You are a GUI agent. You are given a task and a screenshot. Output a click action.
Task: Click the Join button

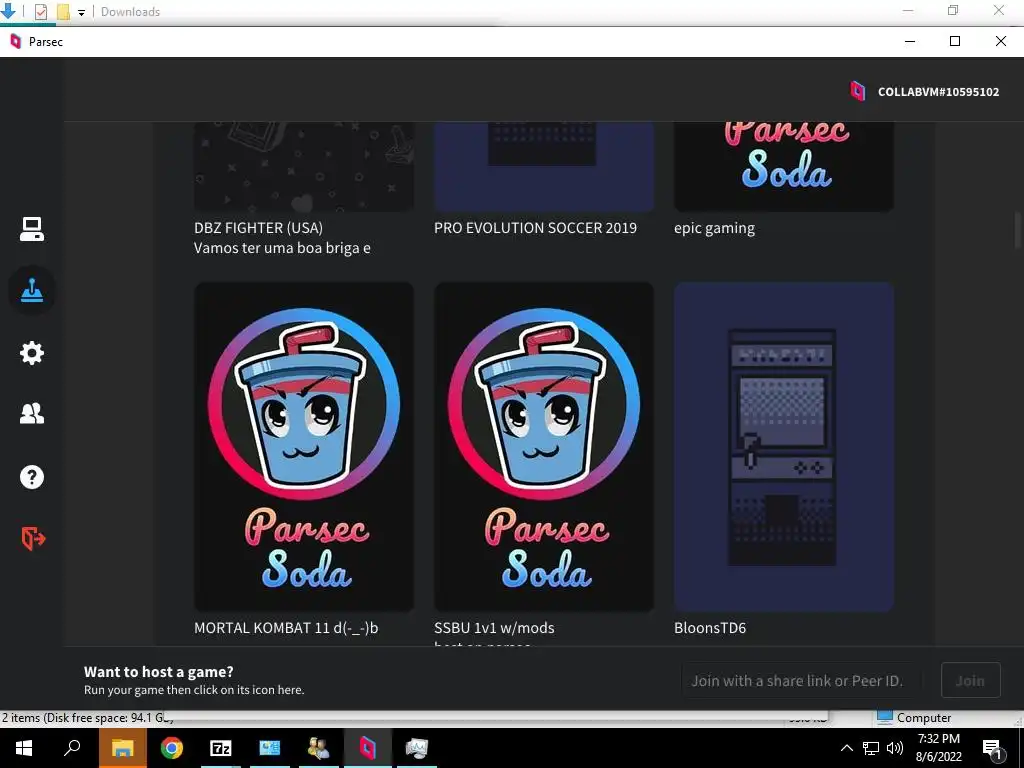[x=970, y=680]
